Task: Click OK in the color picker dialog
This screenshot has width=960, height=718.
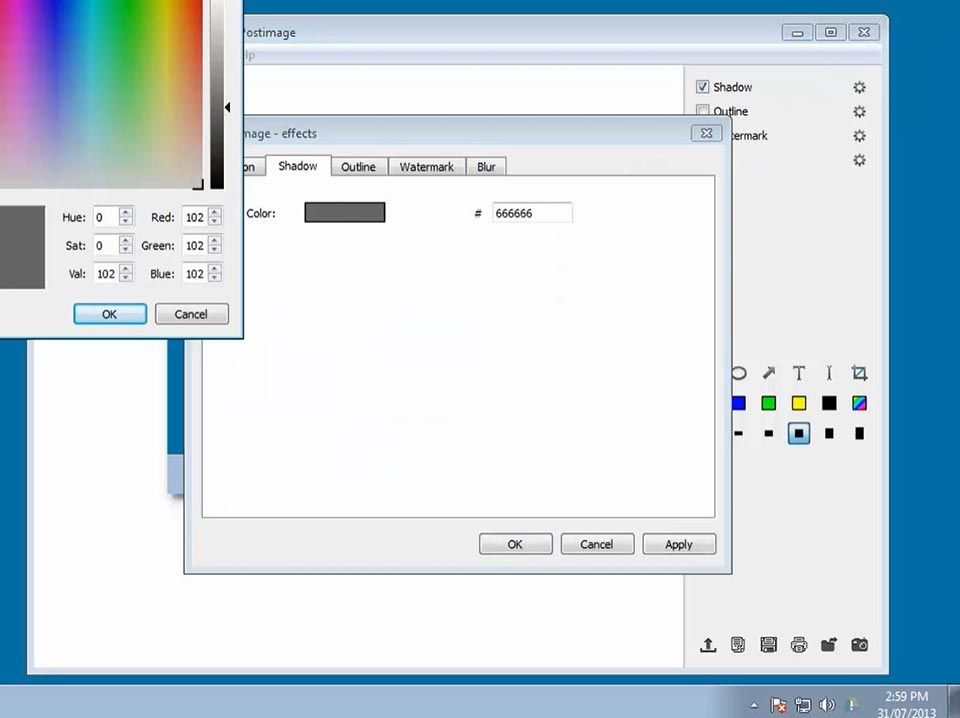Action: (110, 314)
